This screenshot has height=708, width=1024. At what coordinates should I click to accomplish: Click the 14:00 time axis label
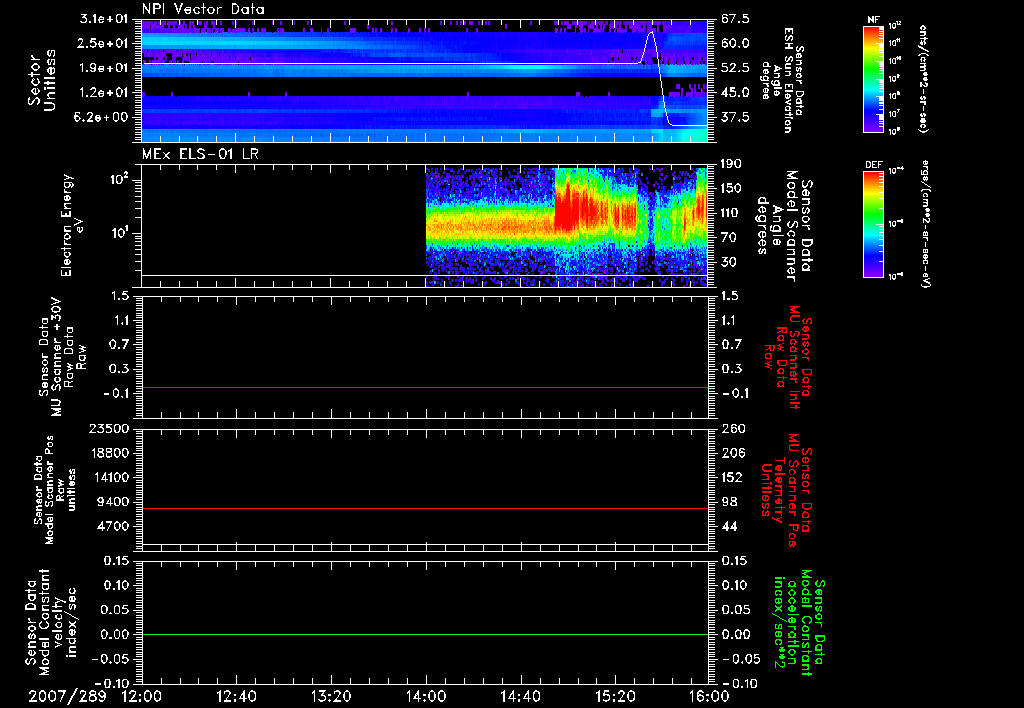coord(426,696)
